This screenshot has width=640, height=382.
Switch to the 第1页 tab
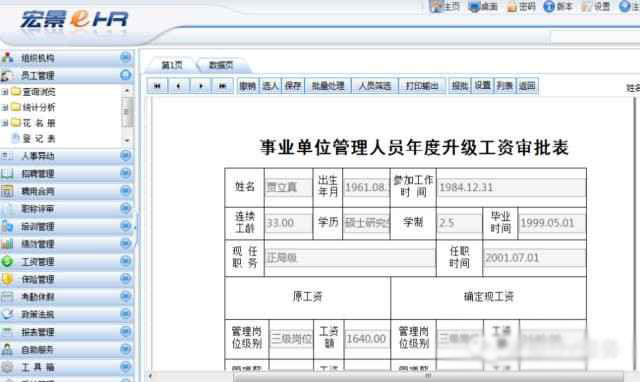171,65
